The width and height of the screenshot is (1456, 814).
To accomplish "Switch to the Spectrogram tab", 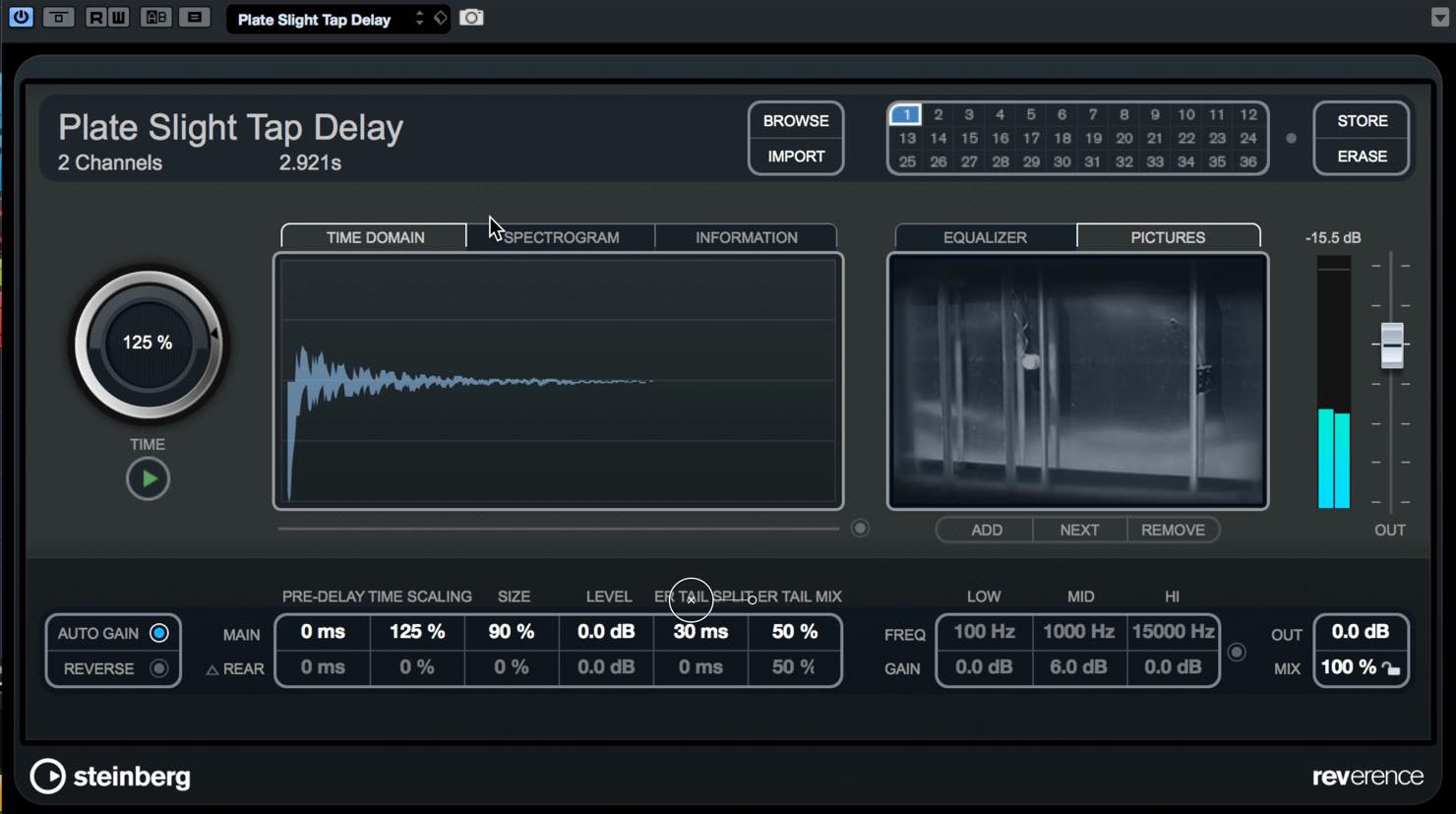I will pos(561,237).
